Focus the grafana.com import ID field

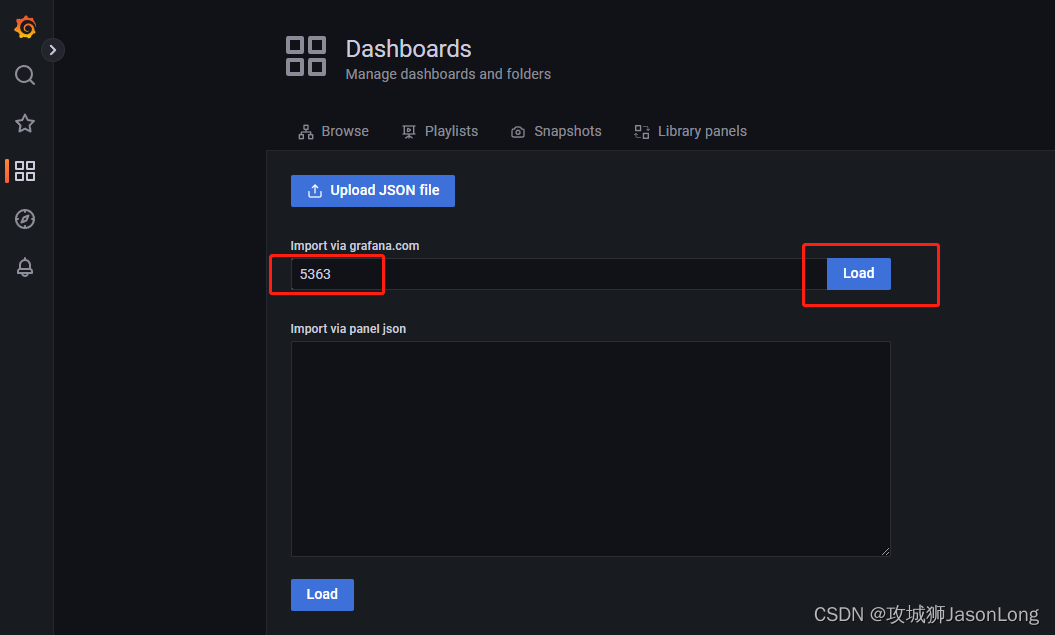coord(558,274)
